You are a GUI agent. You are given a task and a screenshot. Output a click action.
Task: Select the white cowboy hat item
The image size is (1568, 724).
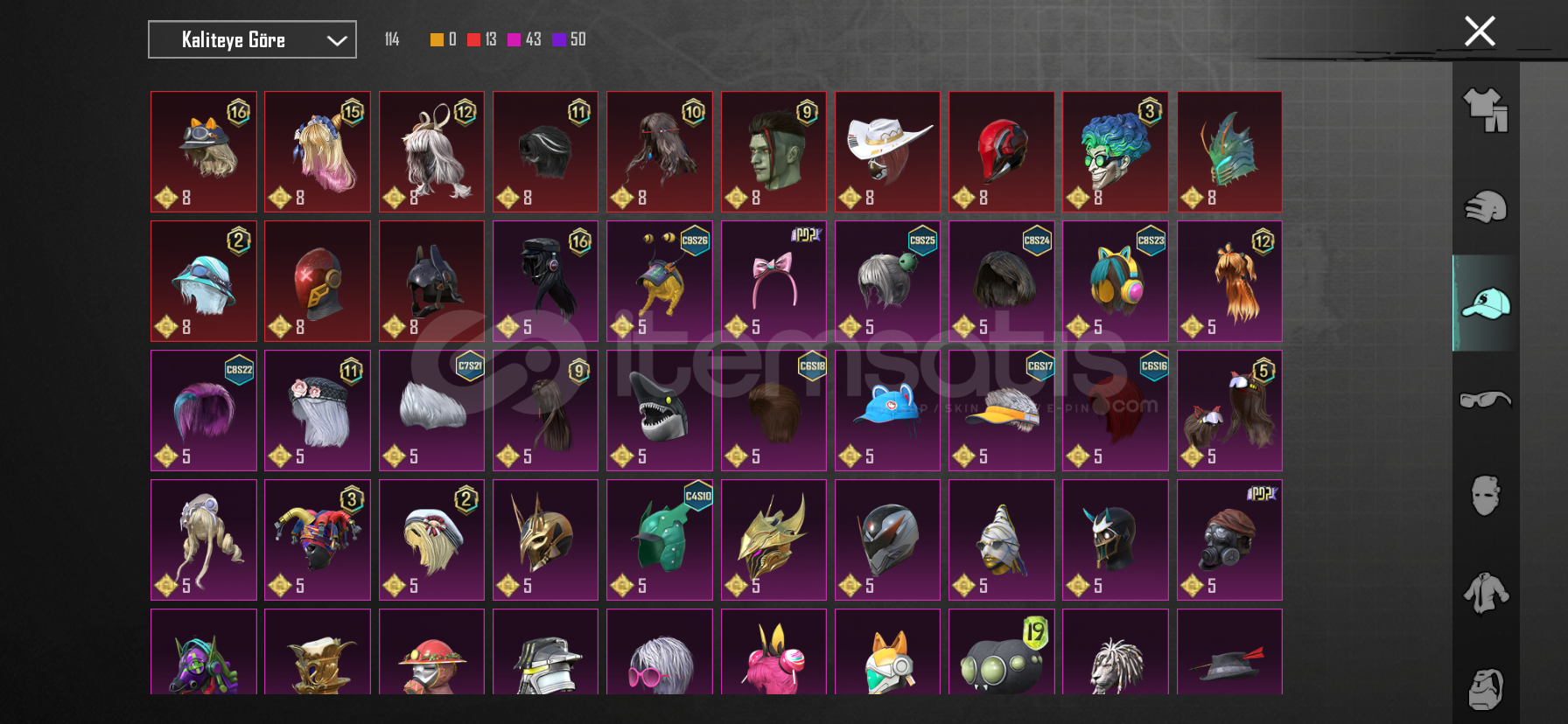(887, 151)
